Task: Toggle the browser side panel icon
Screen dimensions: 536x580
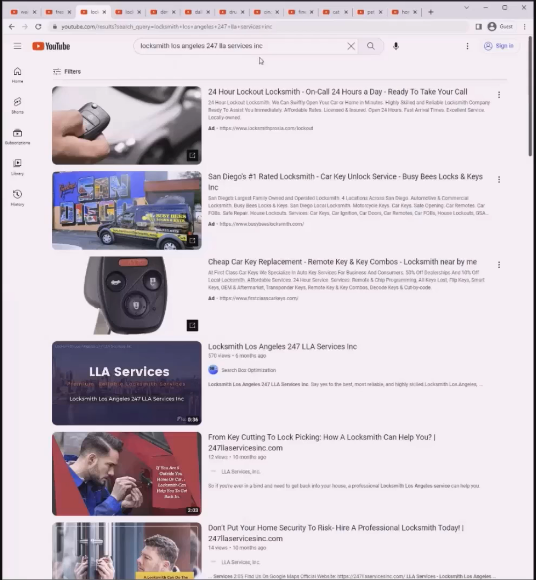Action: (478, 27)
